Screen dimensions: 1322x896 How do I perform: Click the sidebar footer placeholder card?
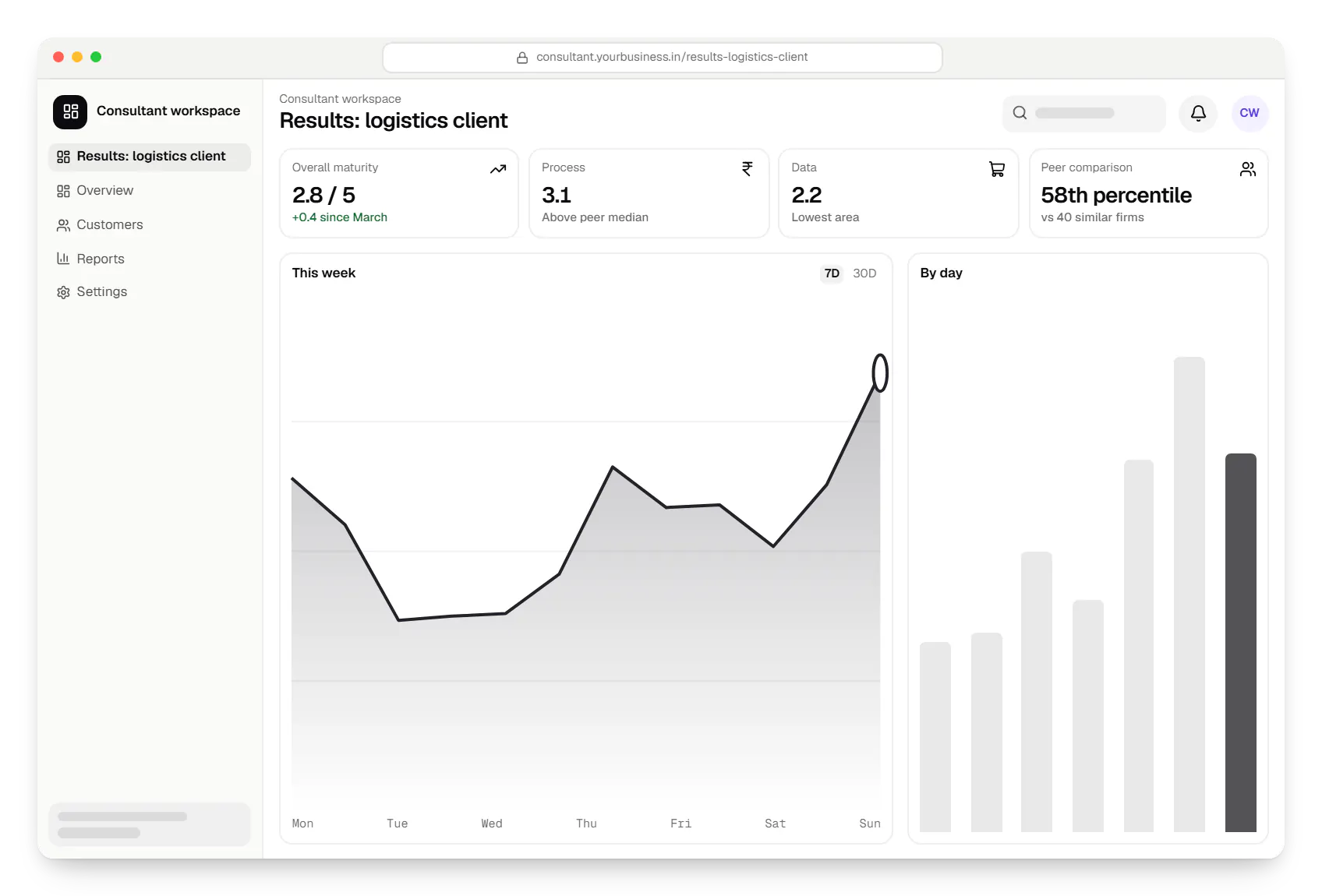point(150,824)
